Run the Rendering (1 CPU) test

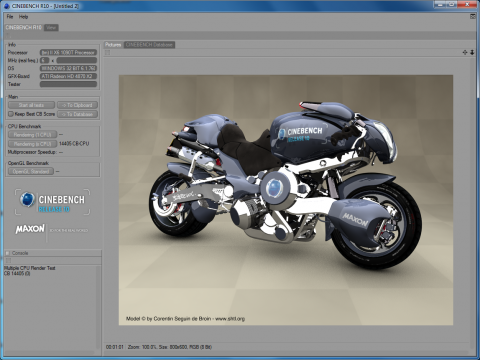32,135
